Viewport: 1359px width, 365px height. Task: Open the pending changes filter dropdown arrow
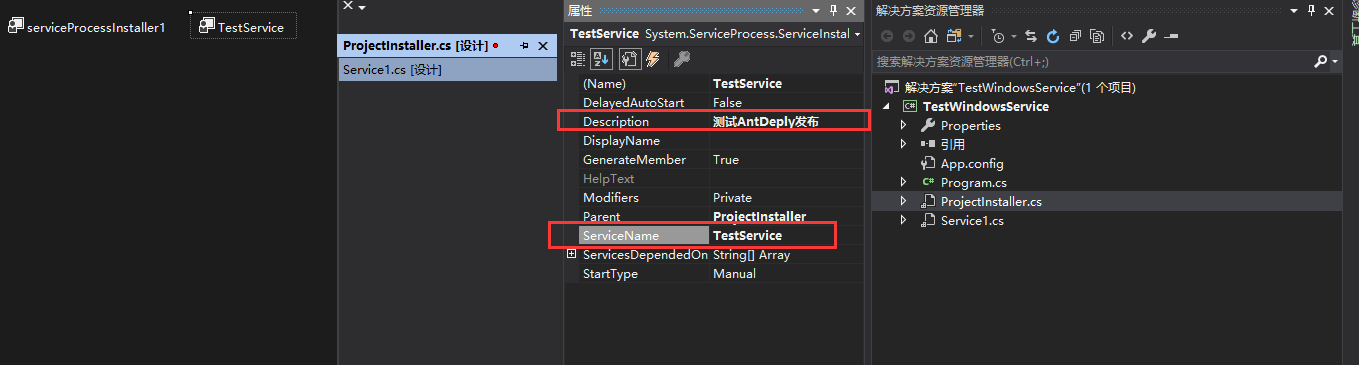[x=1014, y=36]
